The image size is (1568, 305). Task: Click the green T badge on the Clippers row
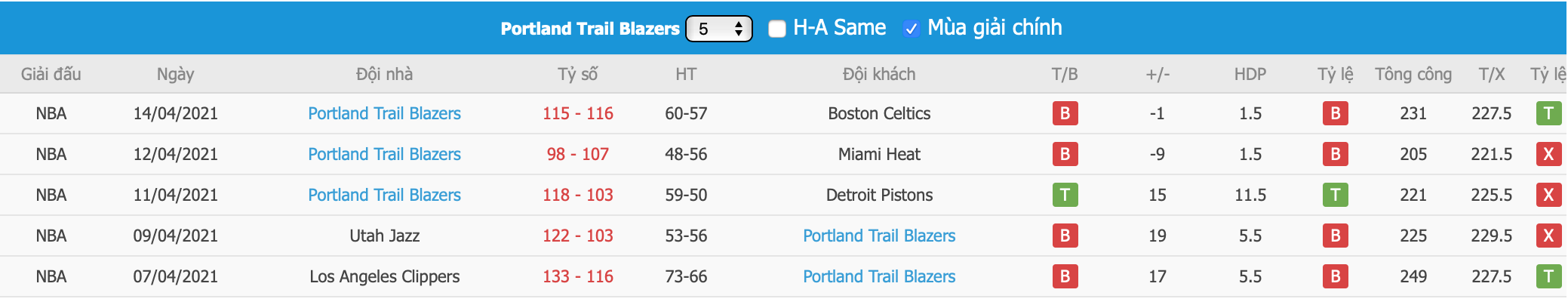coord(1548,276)
